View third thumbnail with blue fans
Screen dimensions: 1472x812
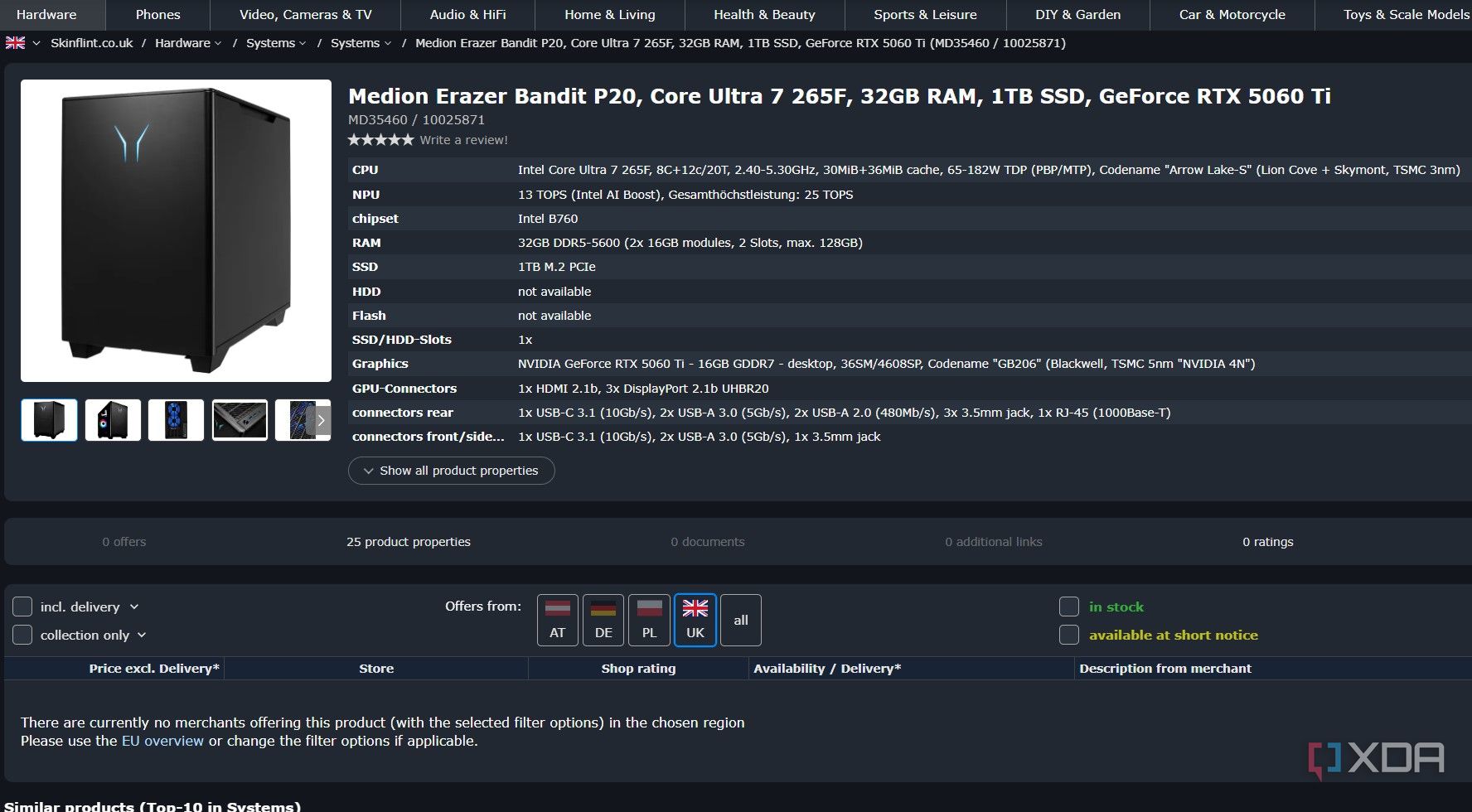[176, 420]
